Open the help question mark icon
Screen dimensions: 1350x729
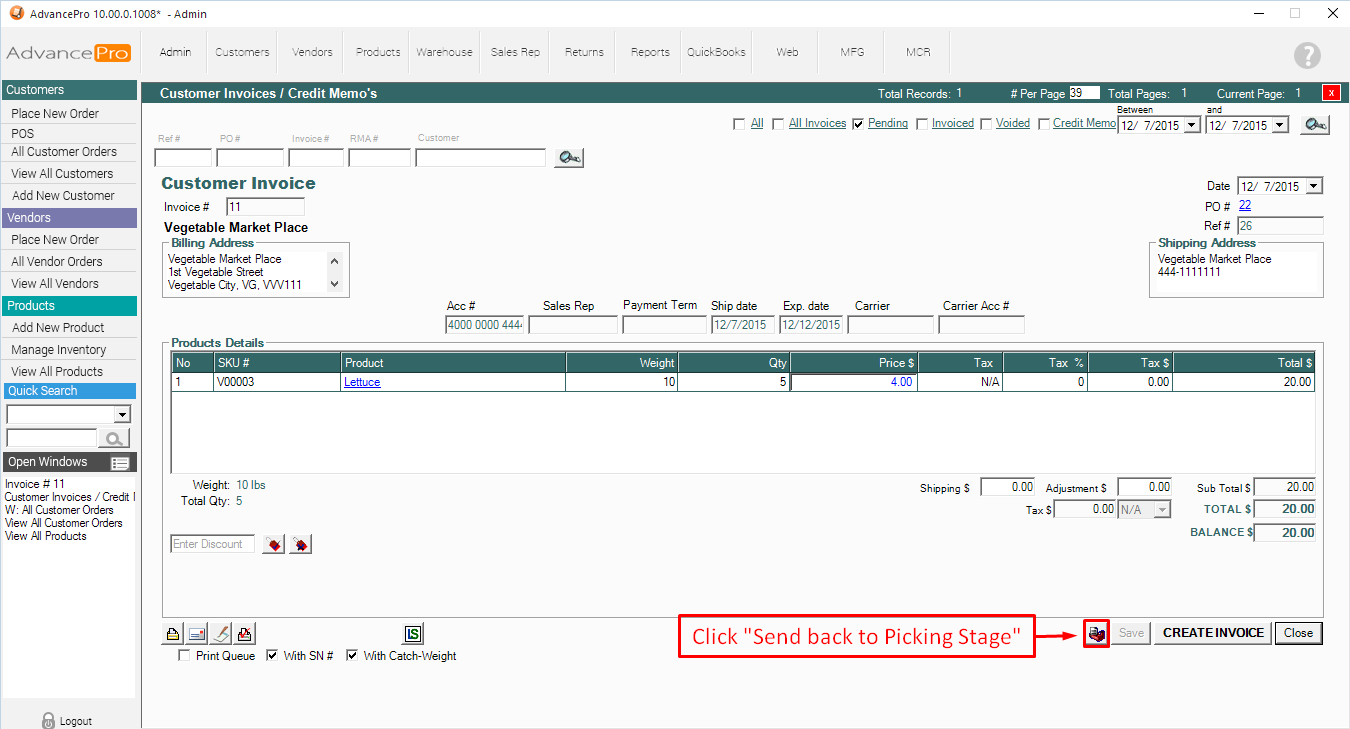(1306, 56)
